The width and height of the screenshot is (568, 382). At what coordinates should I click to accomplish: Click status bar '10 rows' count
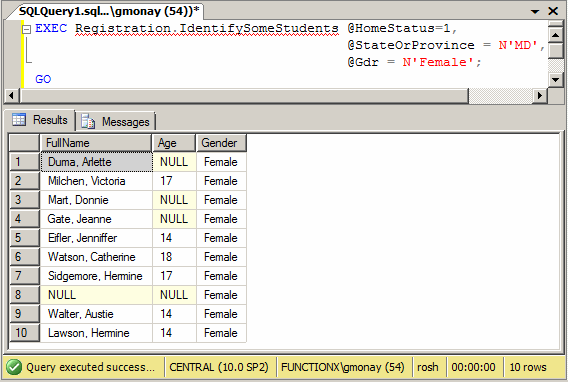click(x=528, y=367)
